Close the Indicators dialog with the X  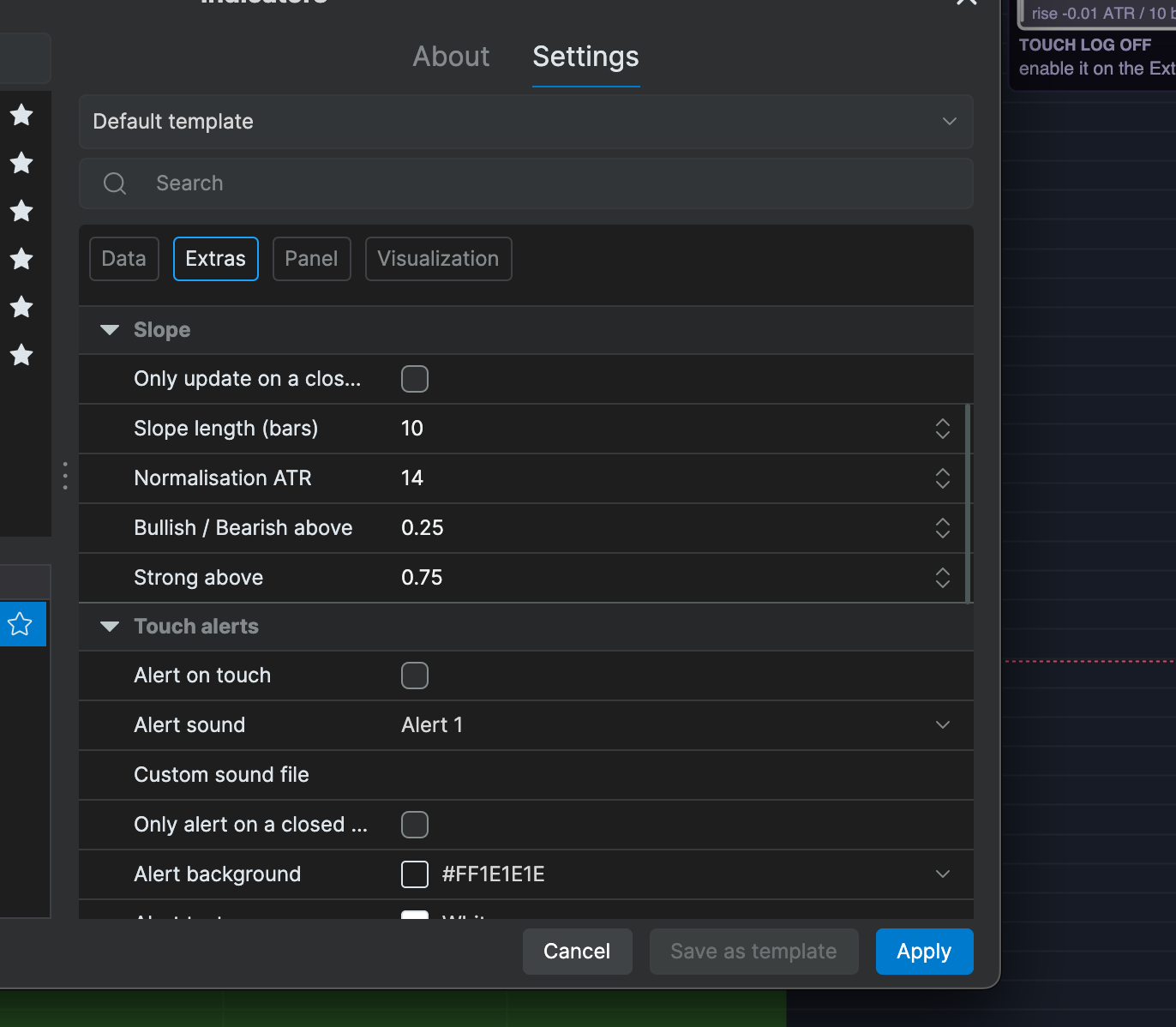[967, 2]
